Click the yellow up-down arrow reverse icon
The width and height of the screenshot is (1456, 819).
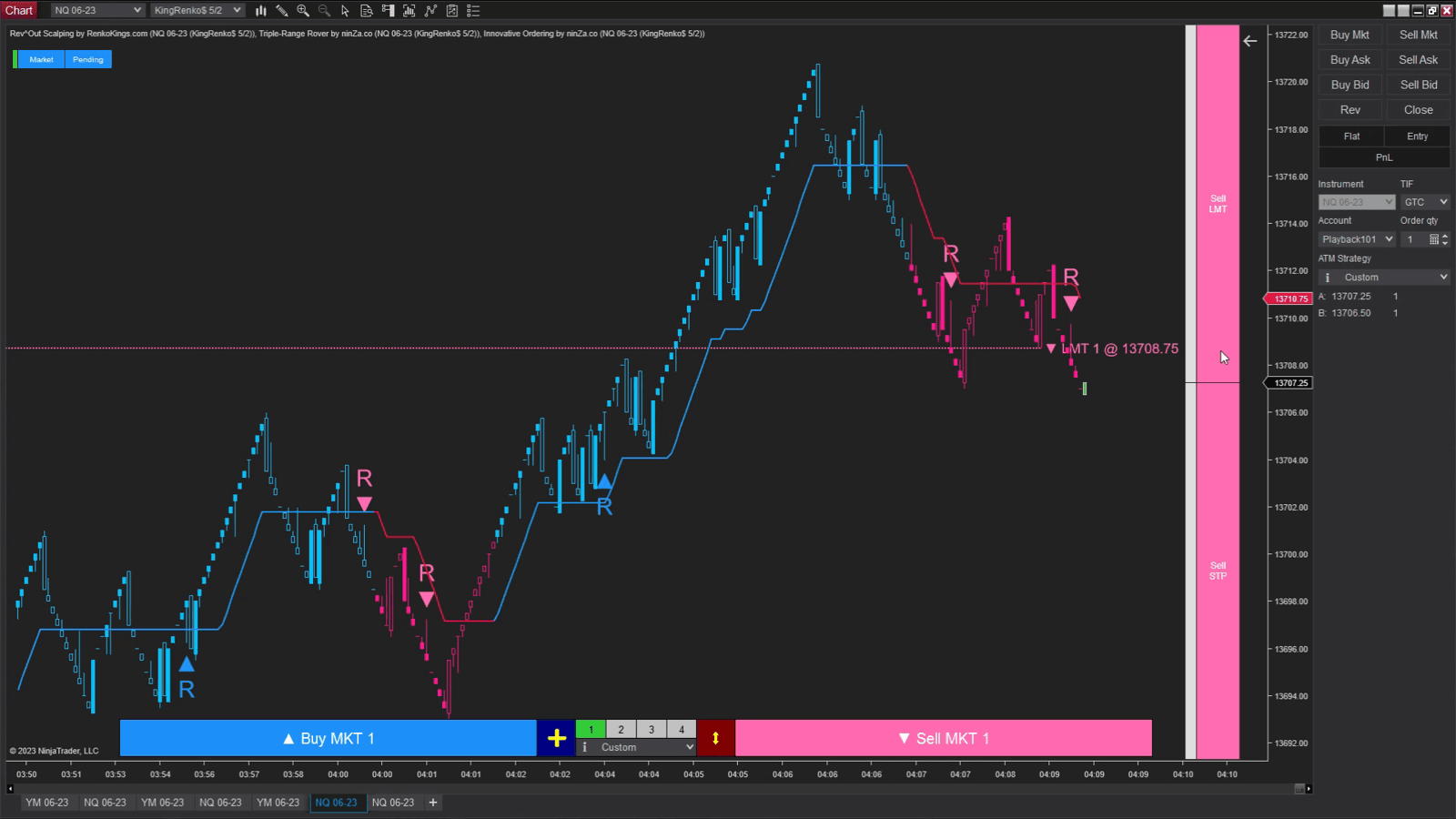click(x=715, y=738)
